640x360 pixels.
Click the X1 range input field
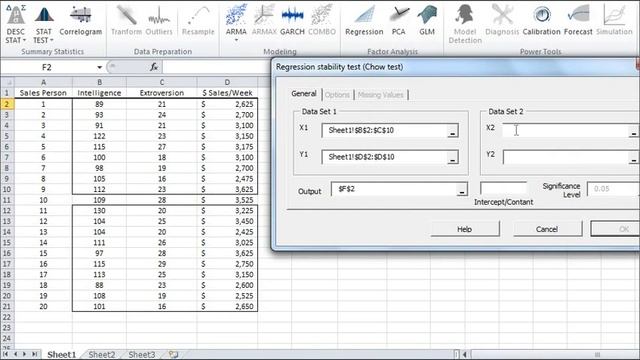click(384, 131)
